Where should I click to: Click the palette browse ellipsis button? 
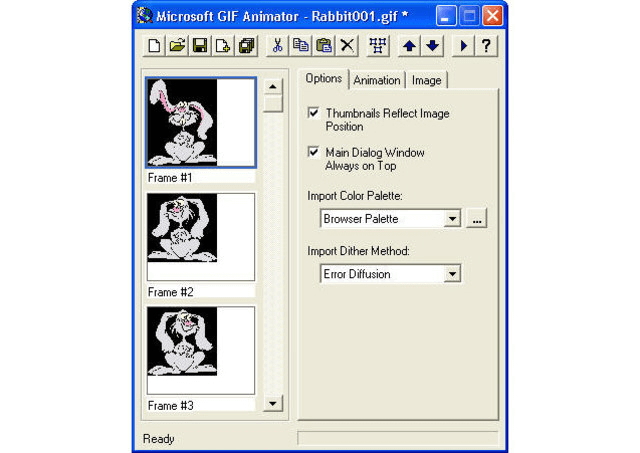tap(477, 218)
